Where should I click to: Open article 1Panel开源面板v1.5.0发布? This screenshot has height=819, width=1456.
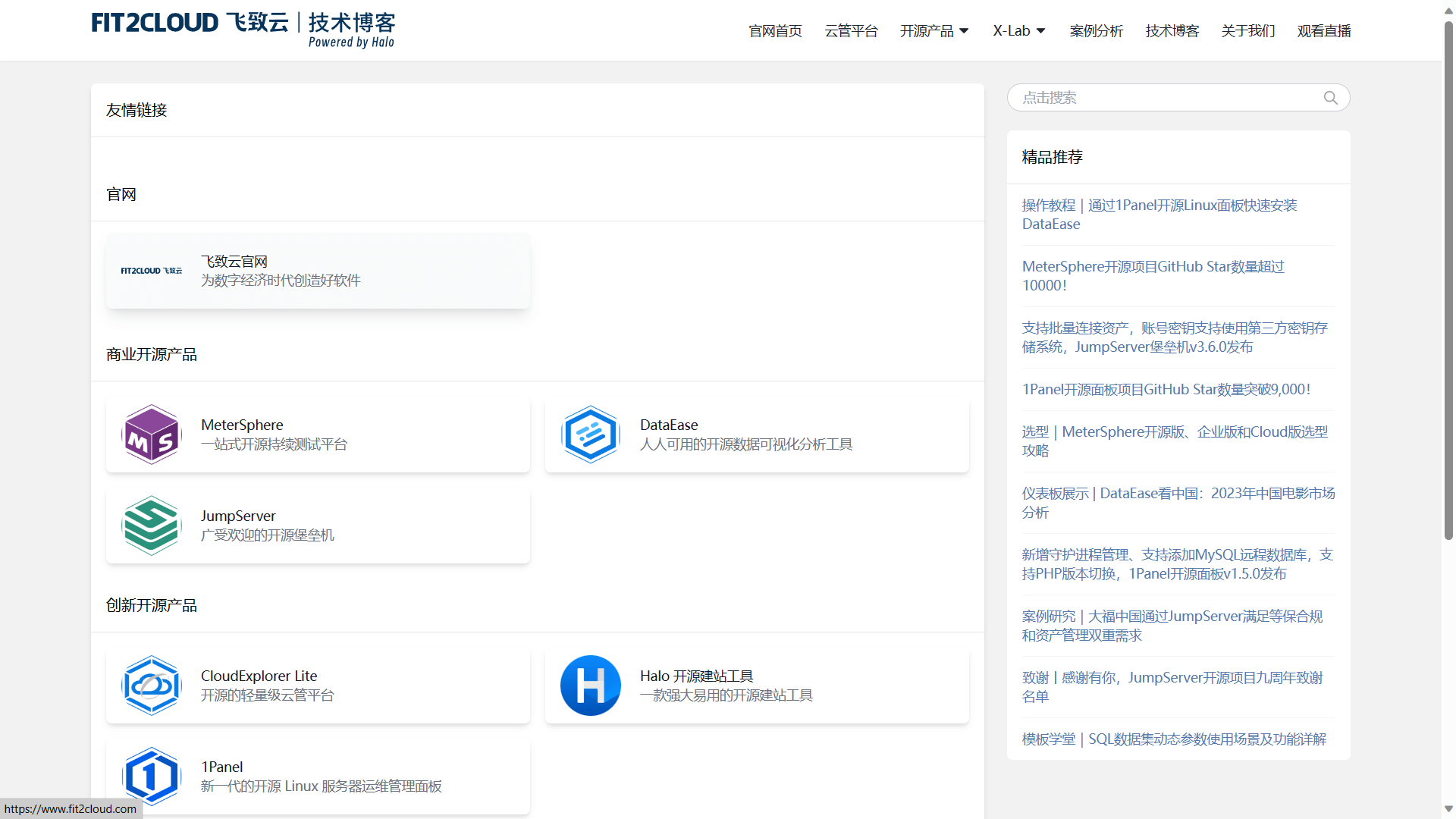point(1177,564)
